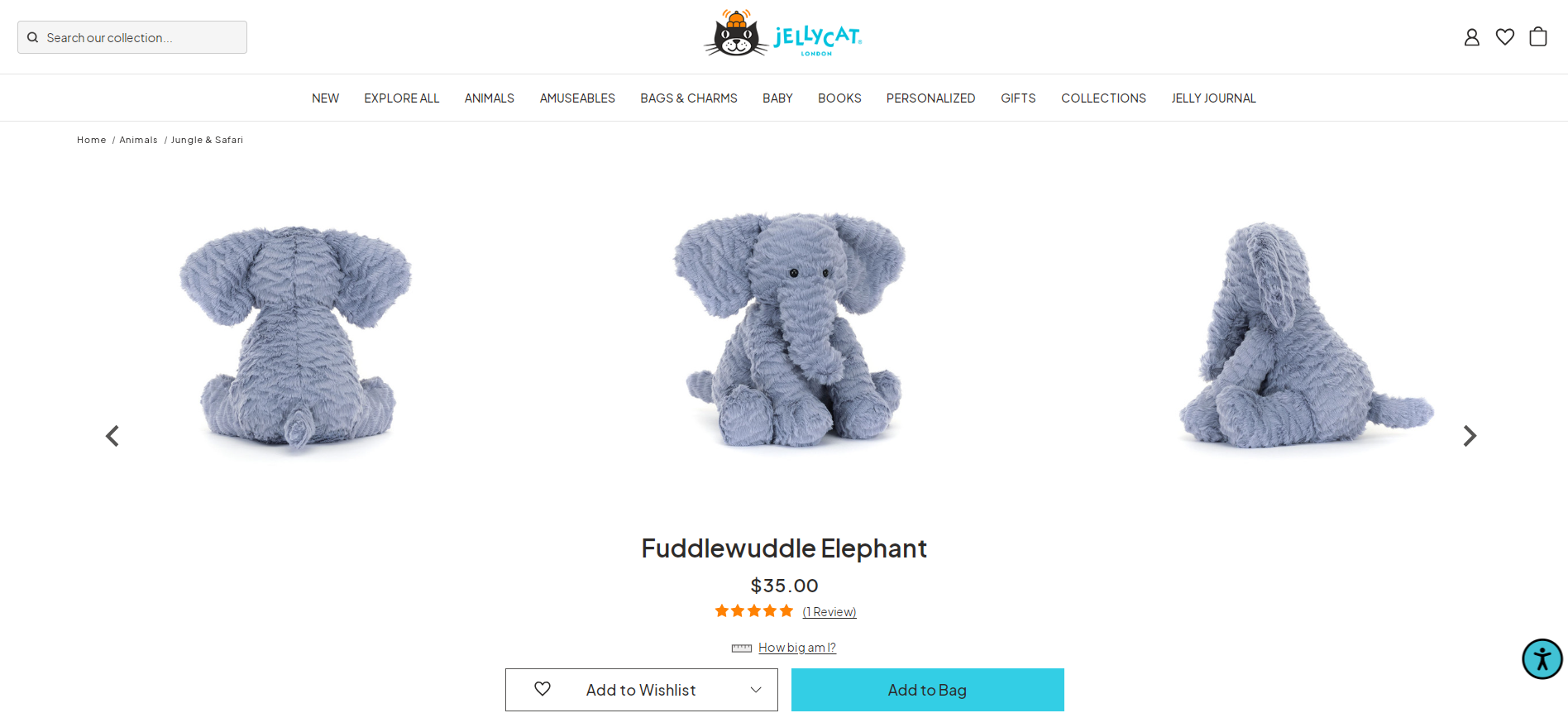The image size is (1568, 713).
Task: Show previous product image with left arrow
Action: pyautogui.click(x=112, y=436)
